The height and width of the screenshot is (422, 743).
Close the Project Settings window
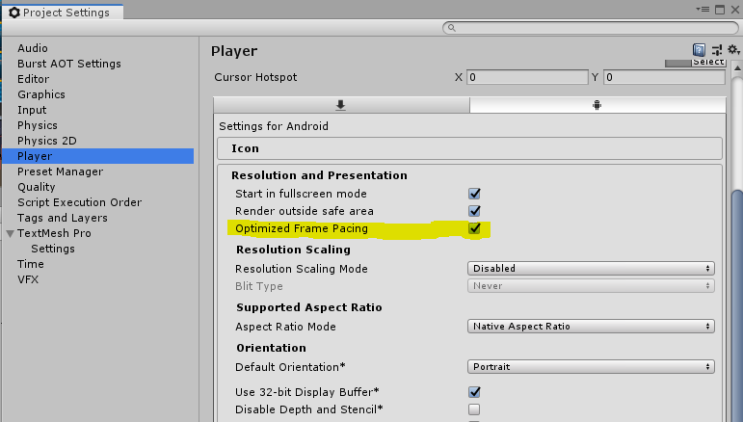click(x=735, y=9)
